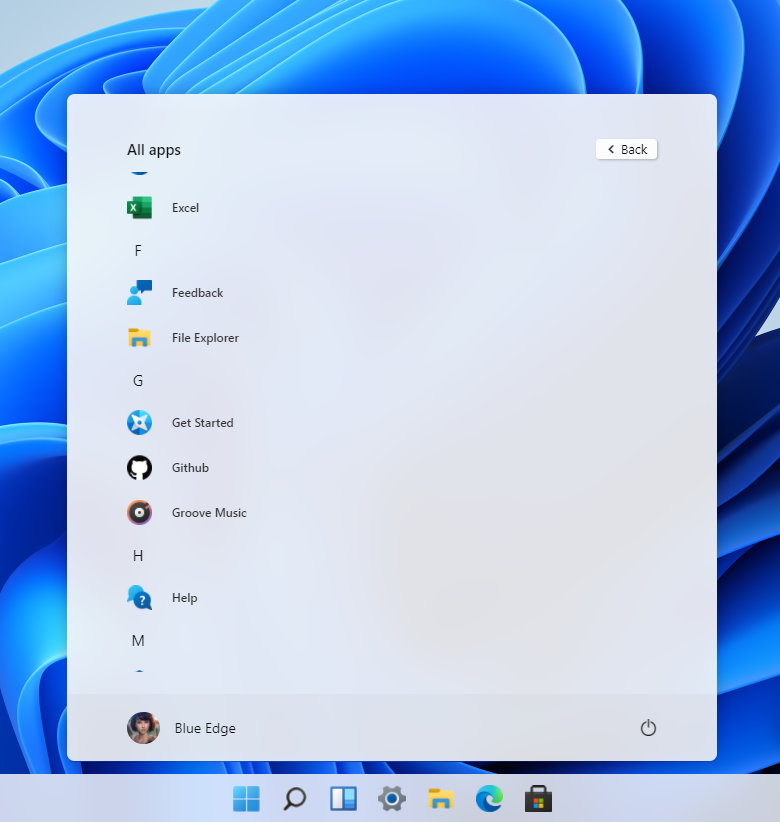This screenshot has width=780, height=822.
Task: Click the Get Started label text
Action: pos(203,423)
